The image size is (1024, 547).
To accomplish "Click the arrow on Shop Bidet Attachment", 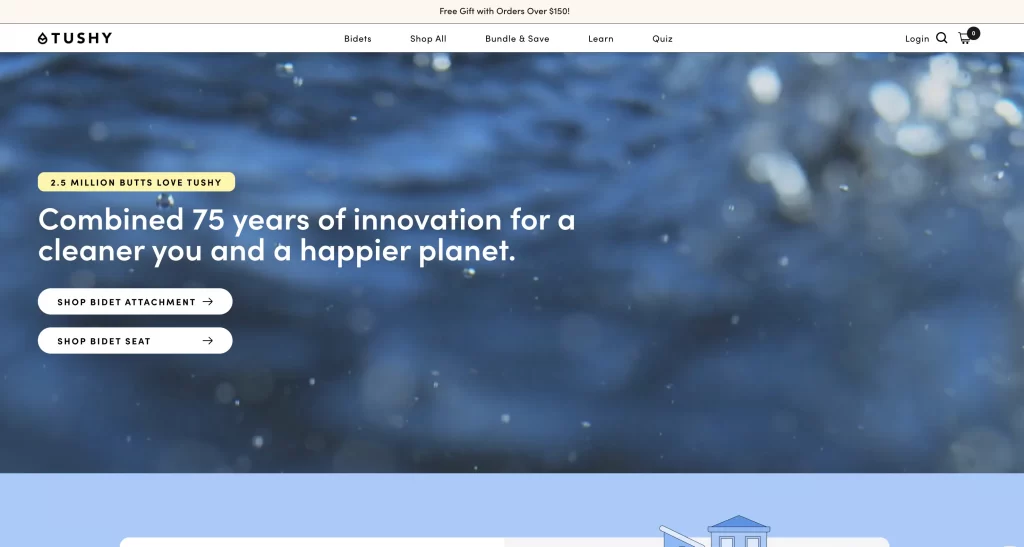I will click(208, 301).
